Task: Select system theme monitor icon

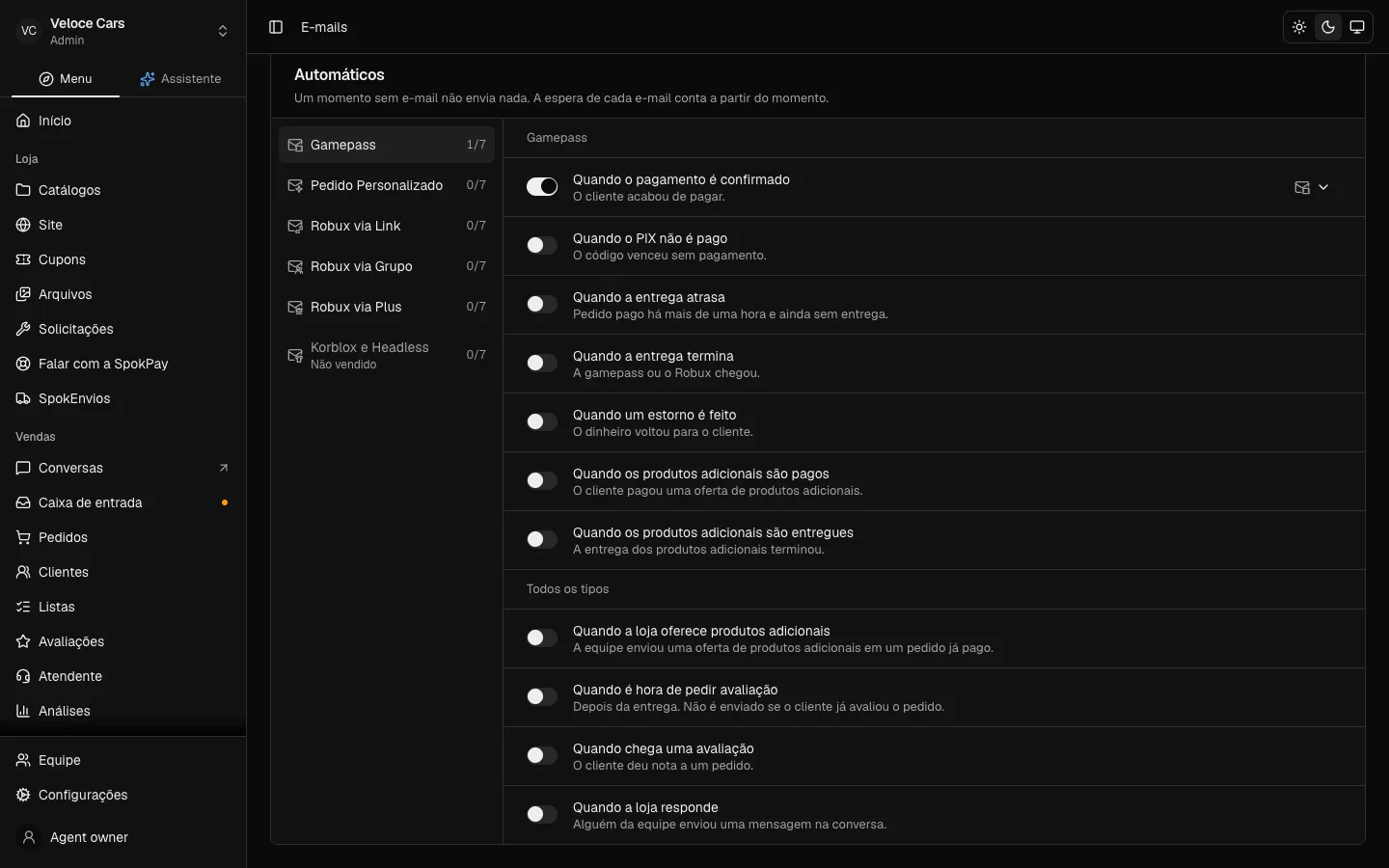Action: pos(1357,27)
